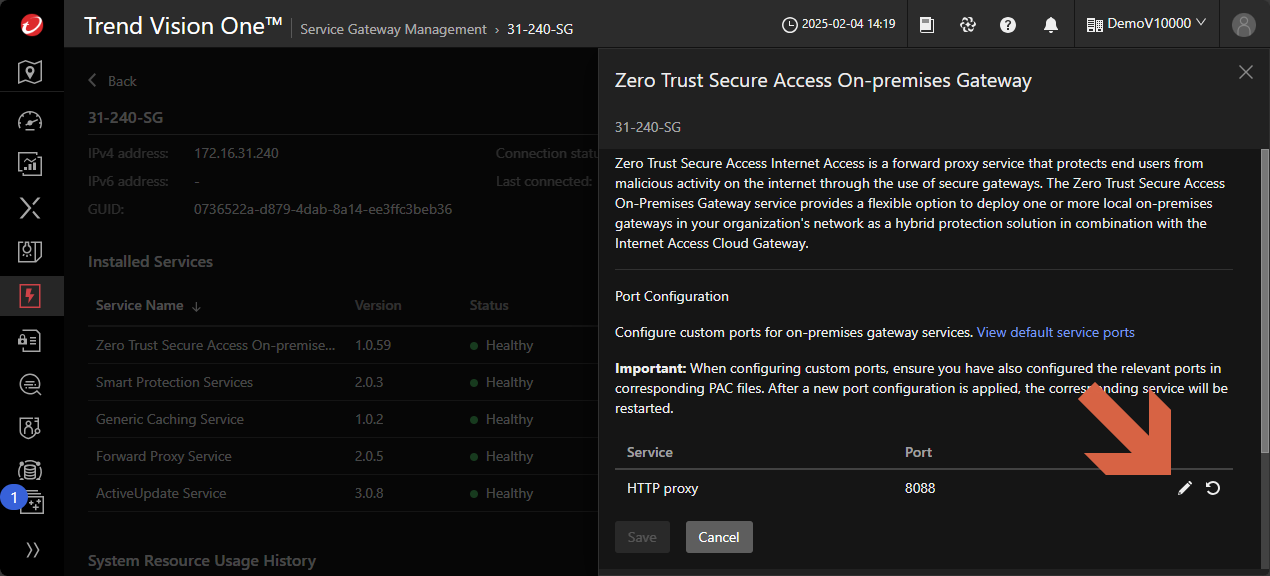Click View default service ports link
This screenshot has width=1270, height=576.
pyautogui.click(x=1055, y=332)
